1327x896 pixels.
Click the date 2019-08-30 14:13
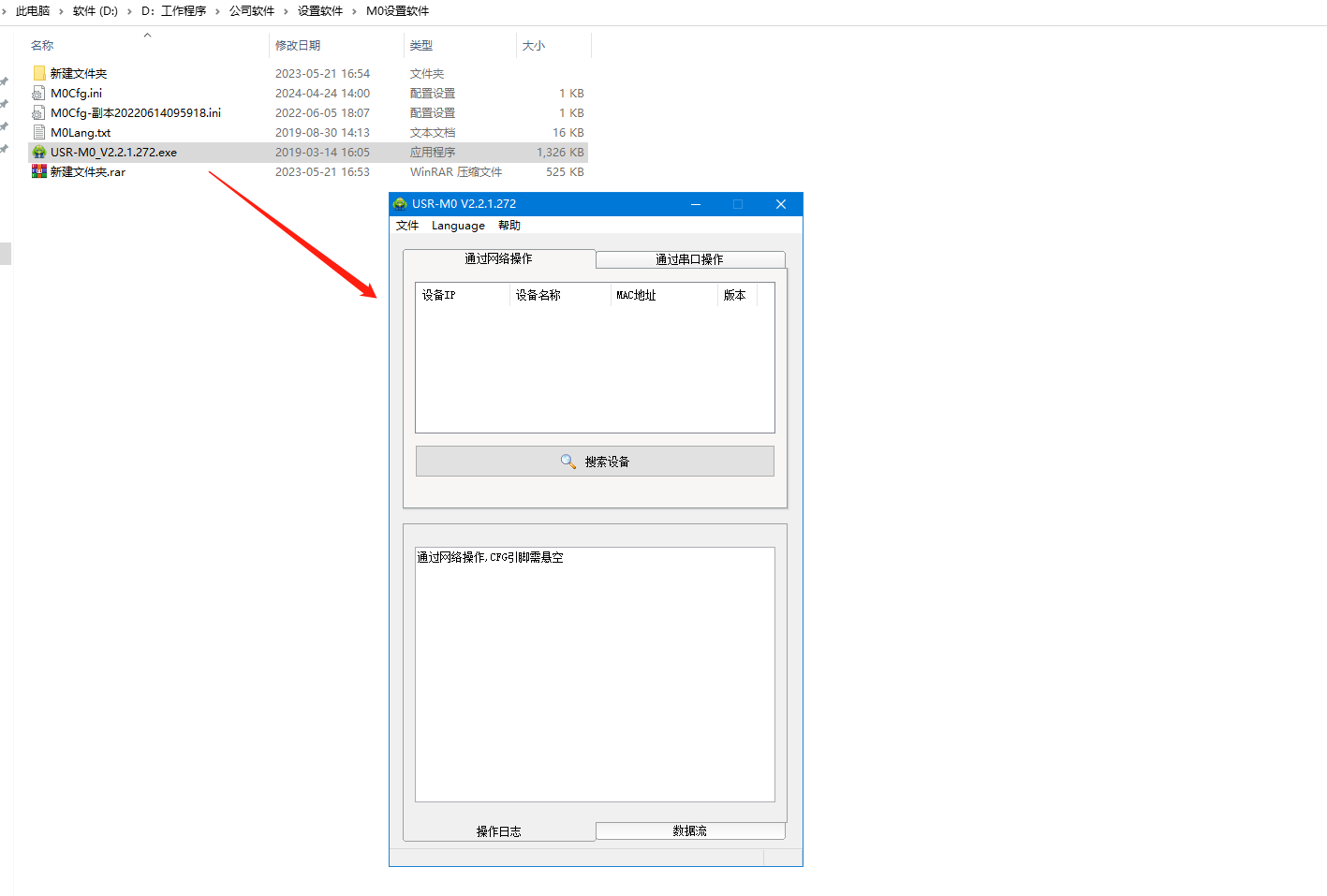[322, 132]
